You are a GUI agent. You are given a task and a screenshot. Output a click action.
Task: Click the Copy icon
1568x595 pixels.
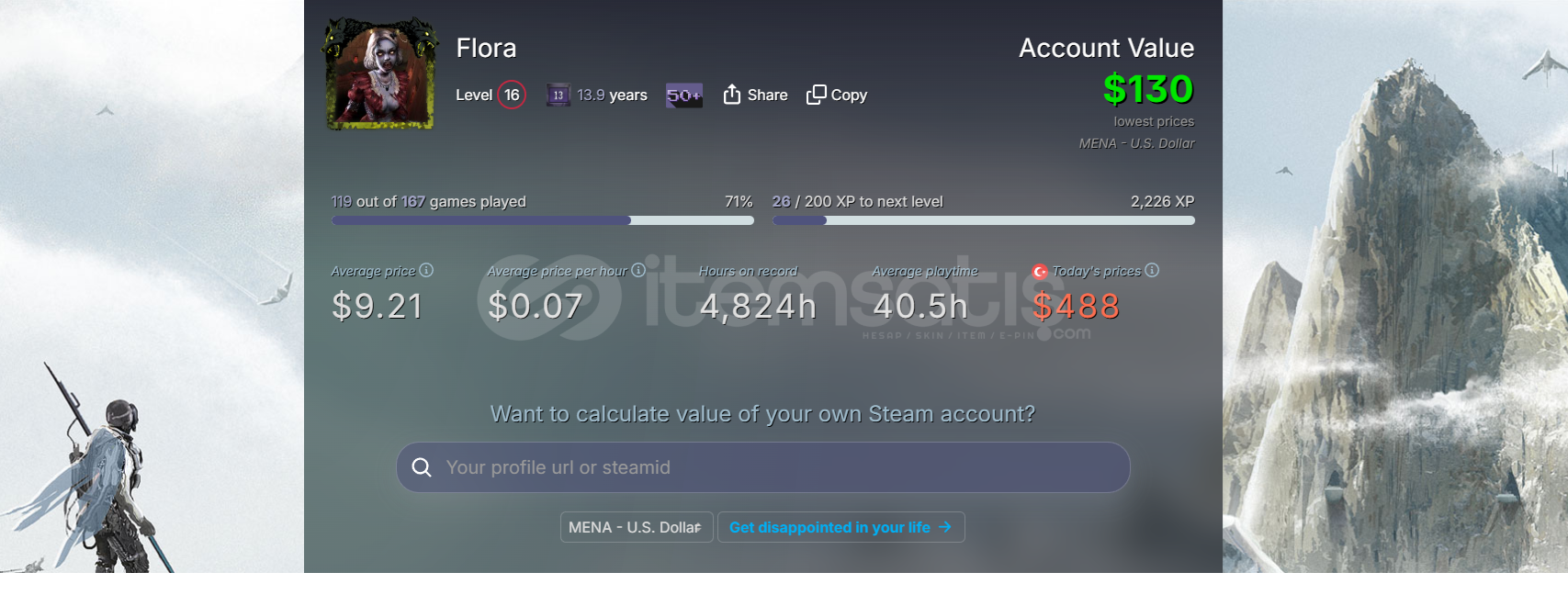coord(816,95)
